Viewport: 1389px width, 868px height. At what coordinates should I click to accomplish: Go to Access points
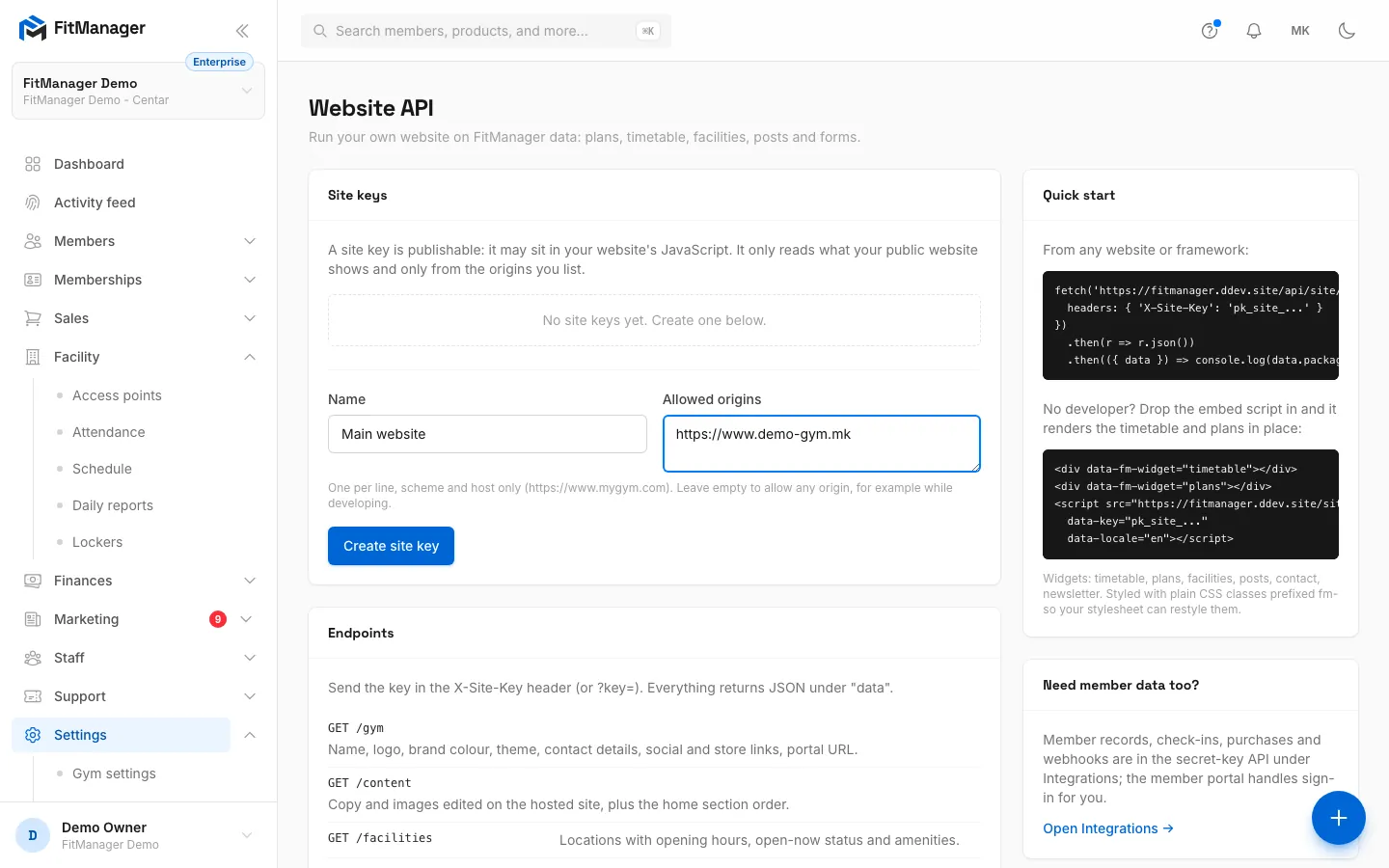point(117,395)
